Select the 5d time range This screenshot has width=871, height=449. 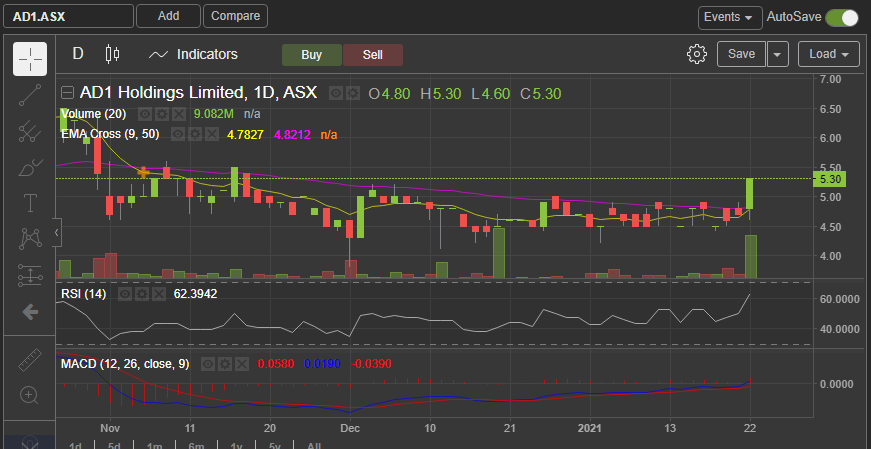(114, 445)
